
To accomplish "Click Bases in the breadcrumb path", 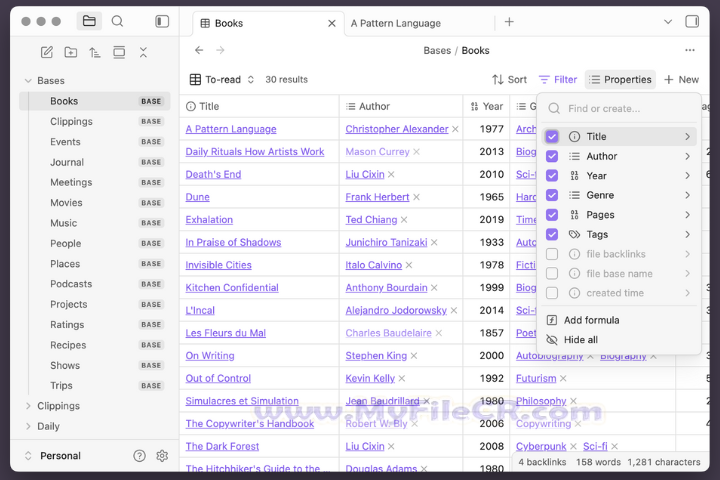I will pyautogui.click(x=437, y=51).
